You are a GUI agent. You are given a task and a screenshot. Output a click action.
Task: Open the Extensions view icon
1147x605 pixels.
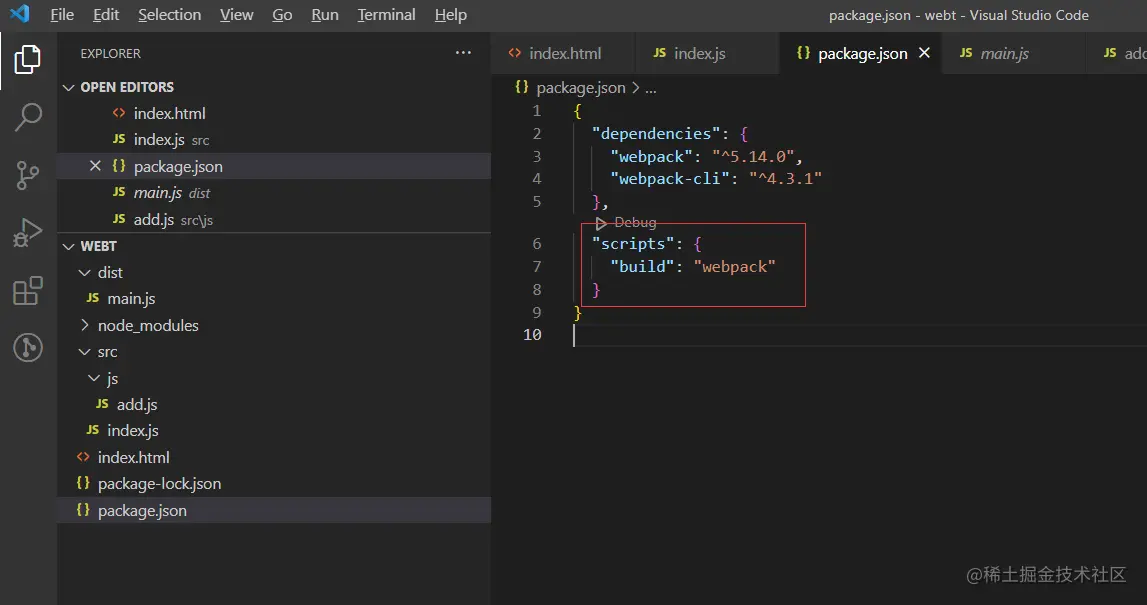click(x=27, y=291)
